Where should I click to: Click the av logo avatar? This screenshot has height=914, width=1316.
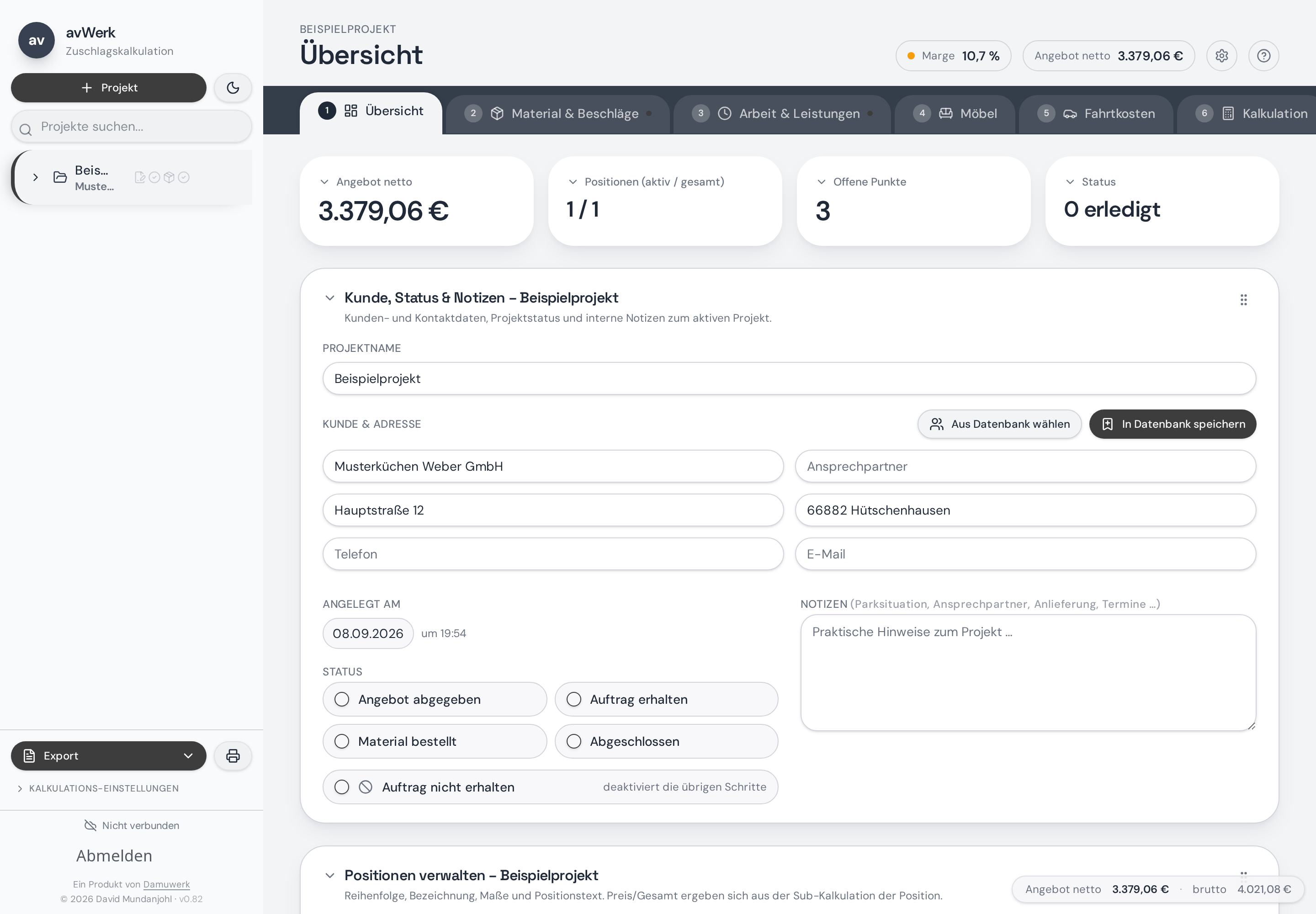click(37, 40)
